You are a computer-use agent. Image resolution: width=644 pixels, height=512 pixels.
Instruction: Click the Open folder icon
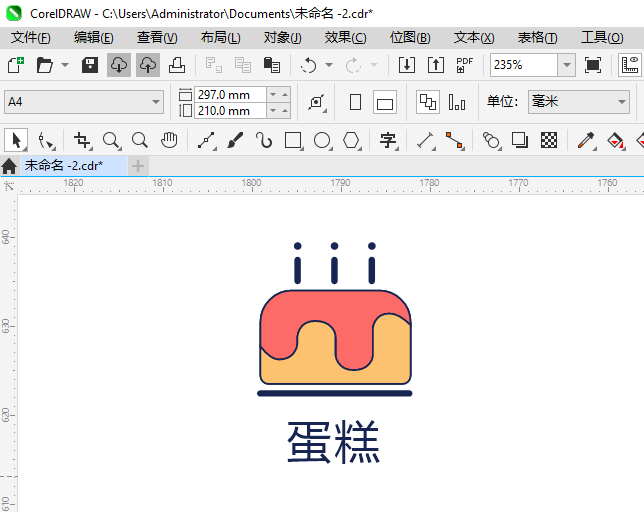(44, 65)
